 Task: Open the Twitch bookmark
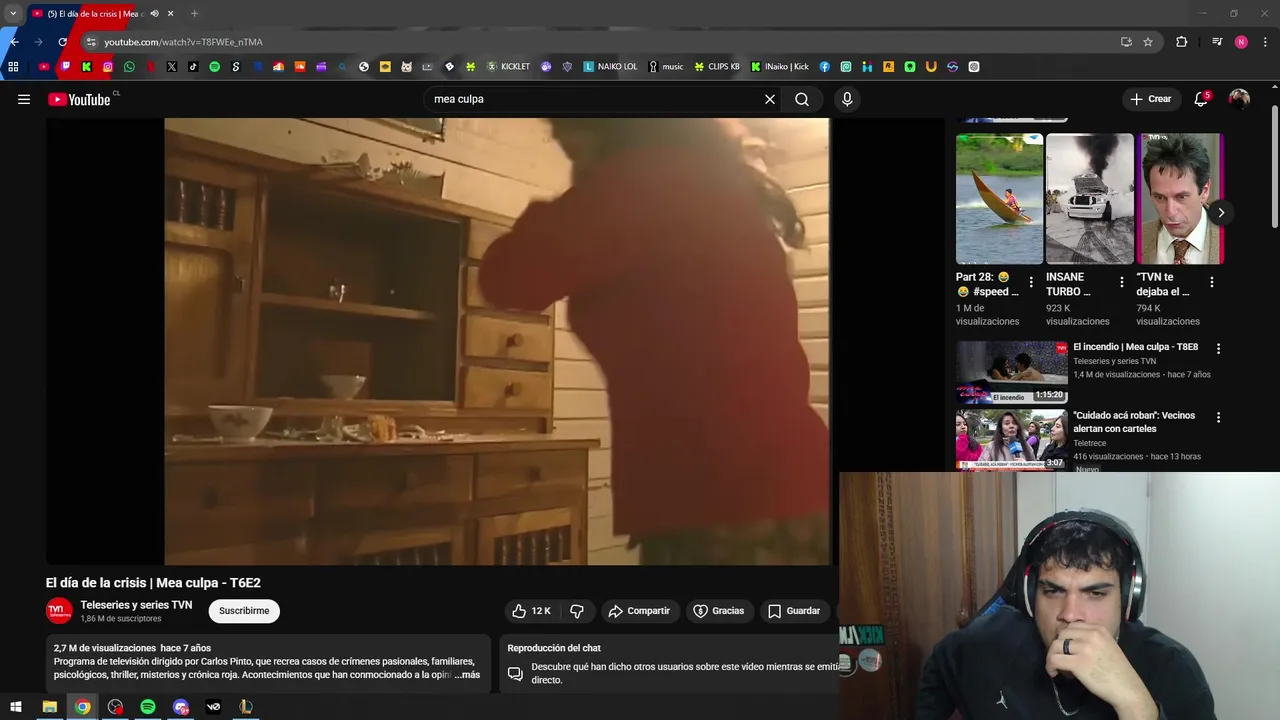coord(65,67)
